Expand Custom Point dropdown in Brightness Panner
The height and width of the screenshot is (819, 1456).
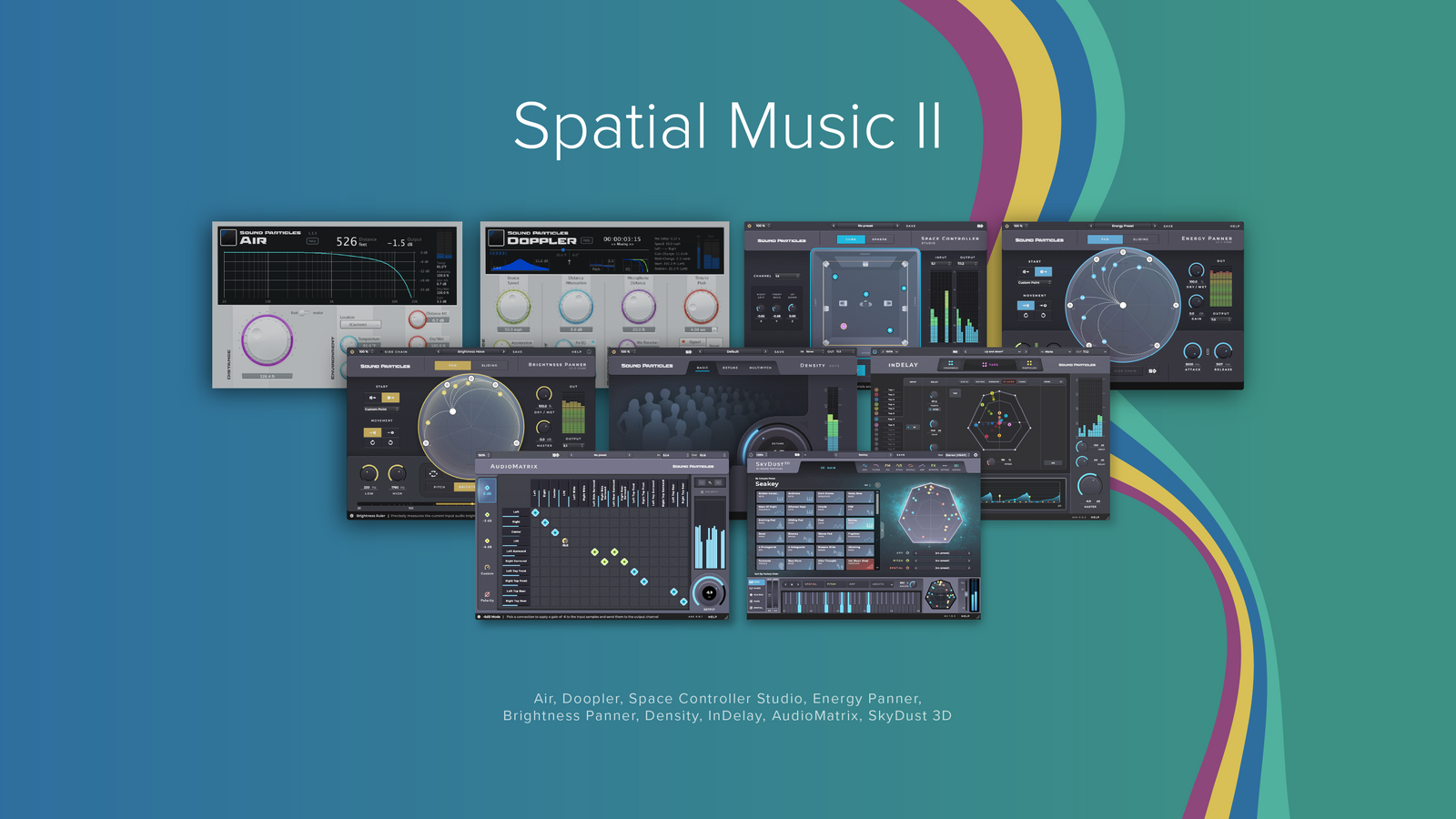[381, 409]
